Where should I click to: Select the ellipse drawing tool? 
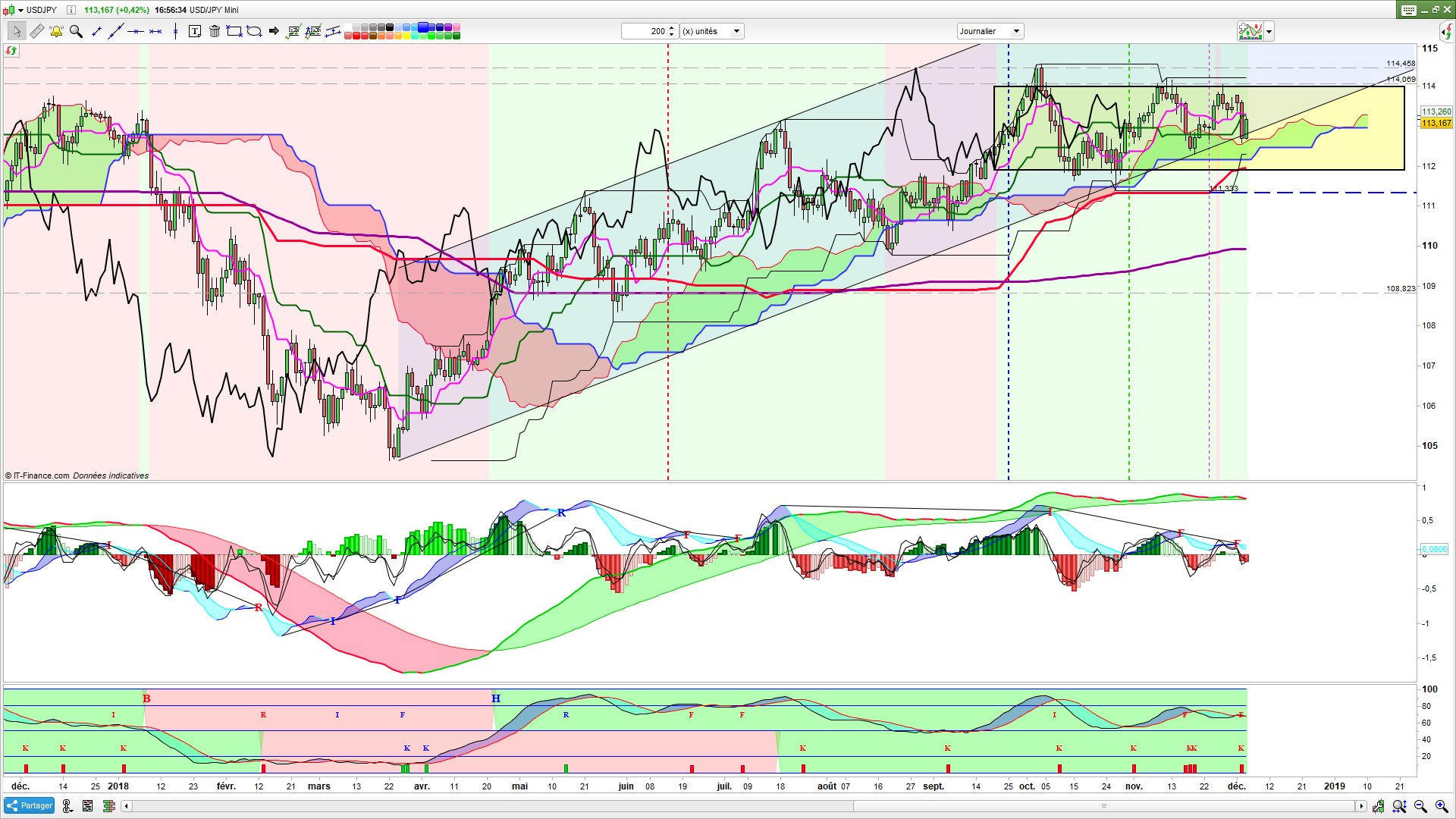(254, 31)
